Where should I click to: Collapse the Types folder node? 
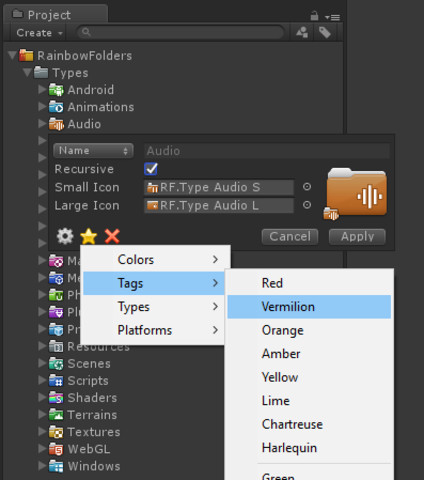(27, 72)
